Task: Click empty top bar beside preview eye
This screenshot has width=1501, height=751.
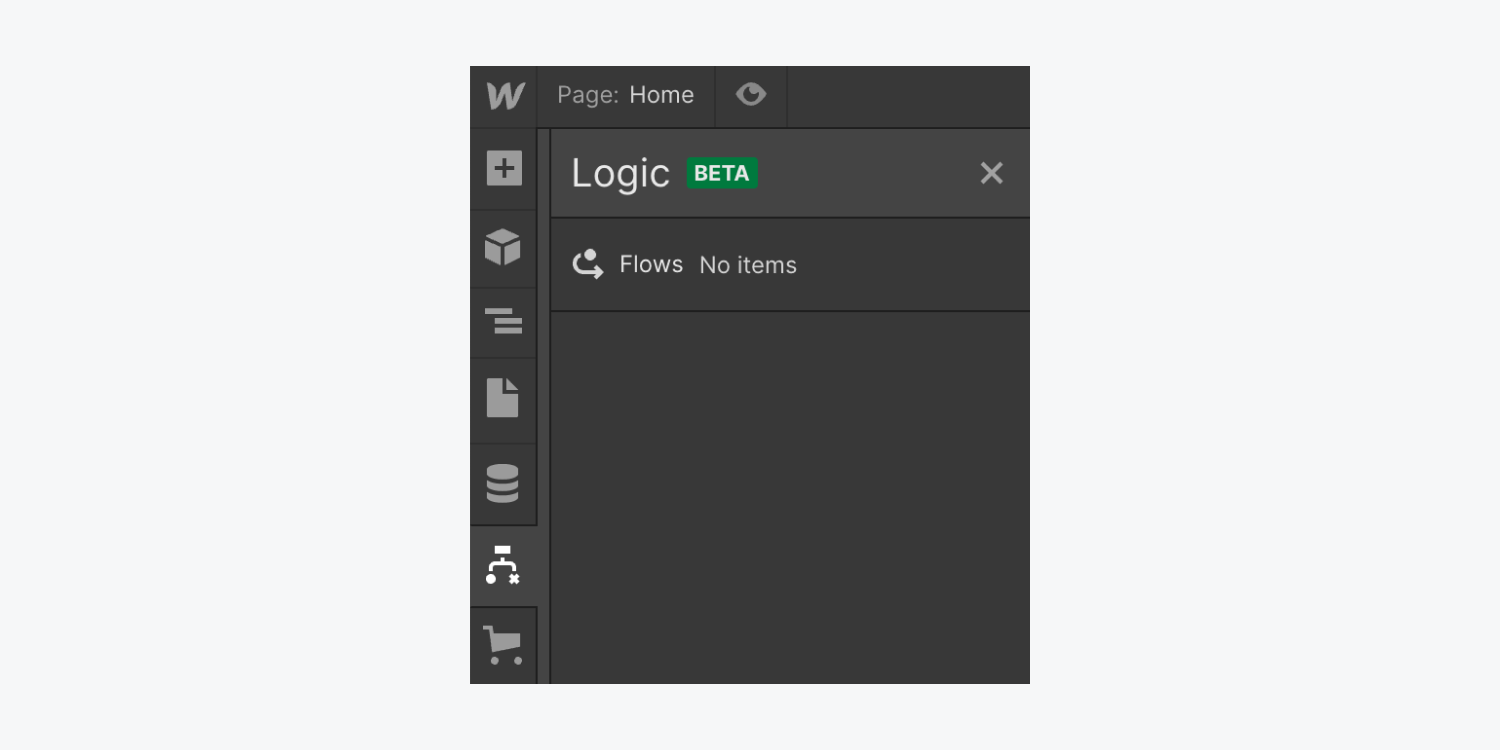Action: click(x=908, y=96)
